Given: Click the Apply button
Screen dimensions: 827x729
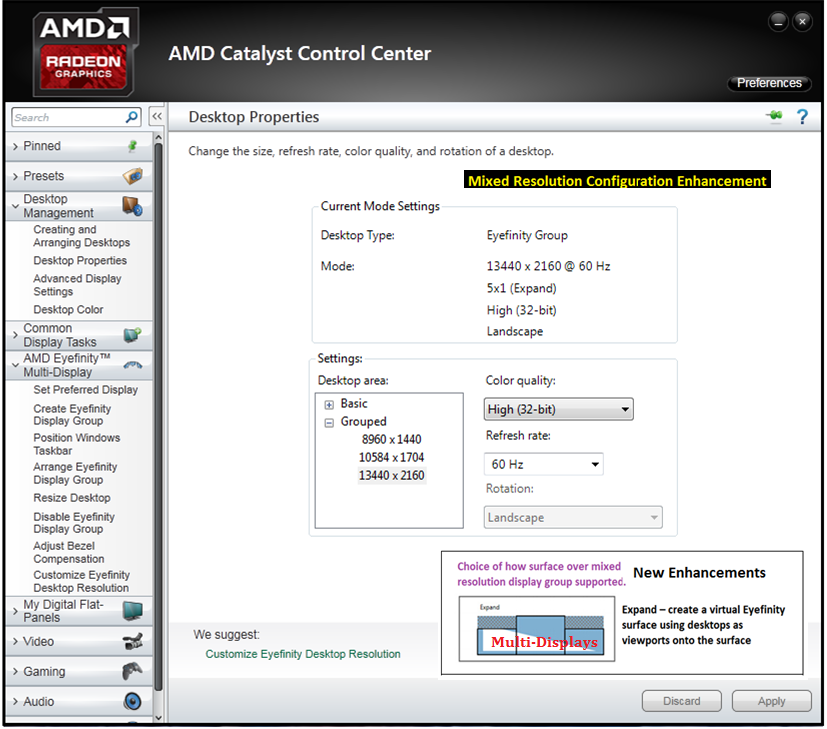Looking at the screenshot, I should [771, 701].
